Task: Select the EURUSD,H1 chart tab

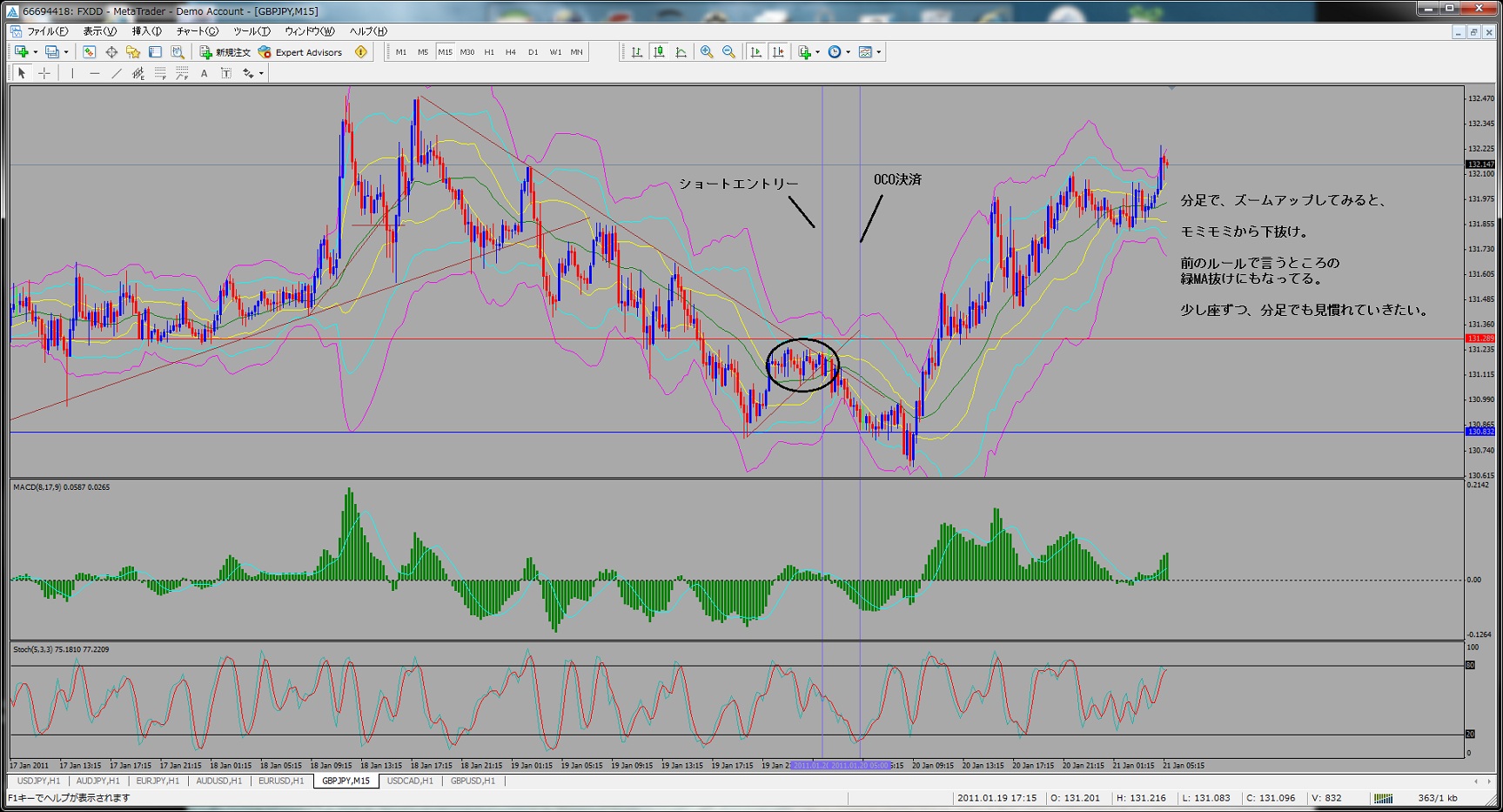Action: coord(281,781)
